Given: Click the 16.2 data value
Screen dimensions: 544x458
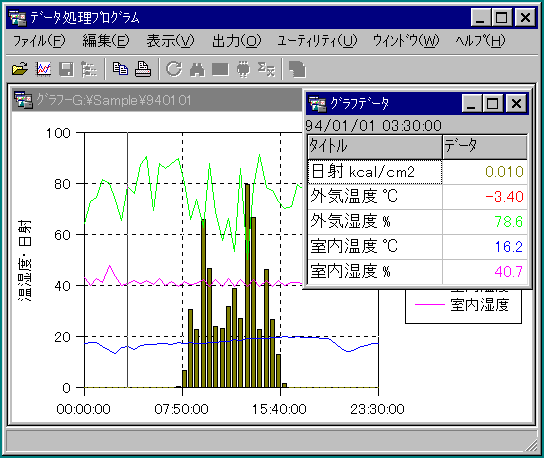Looking at the screenshot, I should tap(509, 247).
